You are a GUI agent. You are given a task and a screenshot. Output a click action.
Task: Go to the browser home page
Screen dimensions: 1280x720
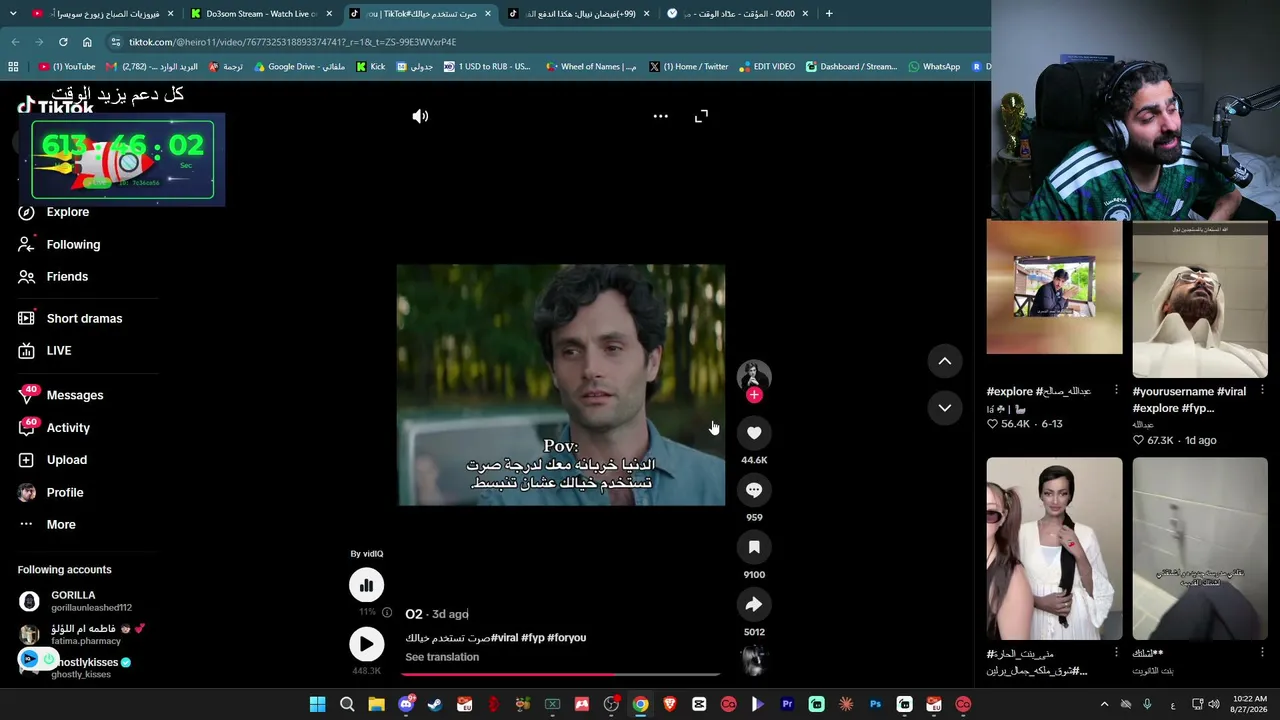87,42
